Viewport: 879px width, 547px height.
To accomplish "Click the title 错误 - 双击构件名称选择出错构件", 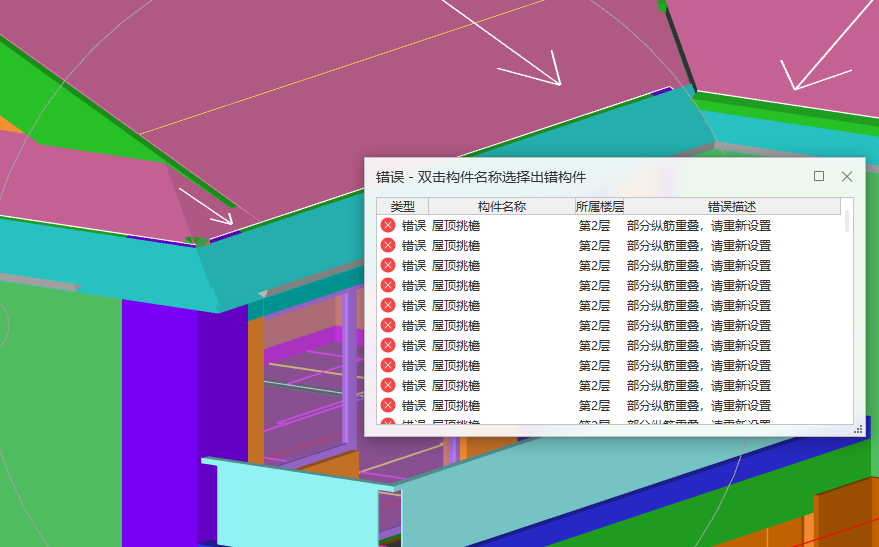I will tap(481, 177).
